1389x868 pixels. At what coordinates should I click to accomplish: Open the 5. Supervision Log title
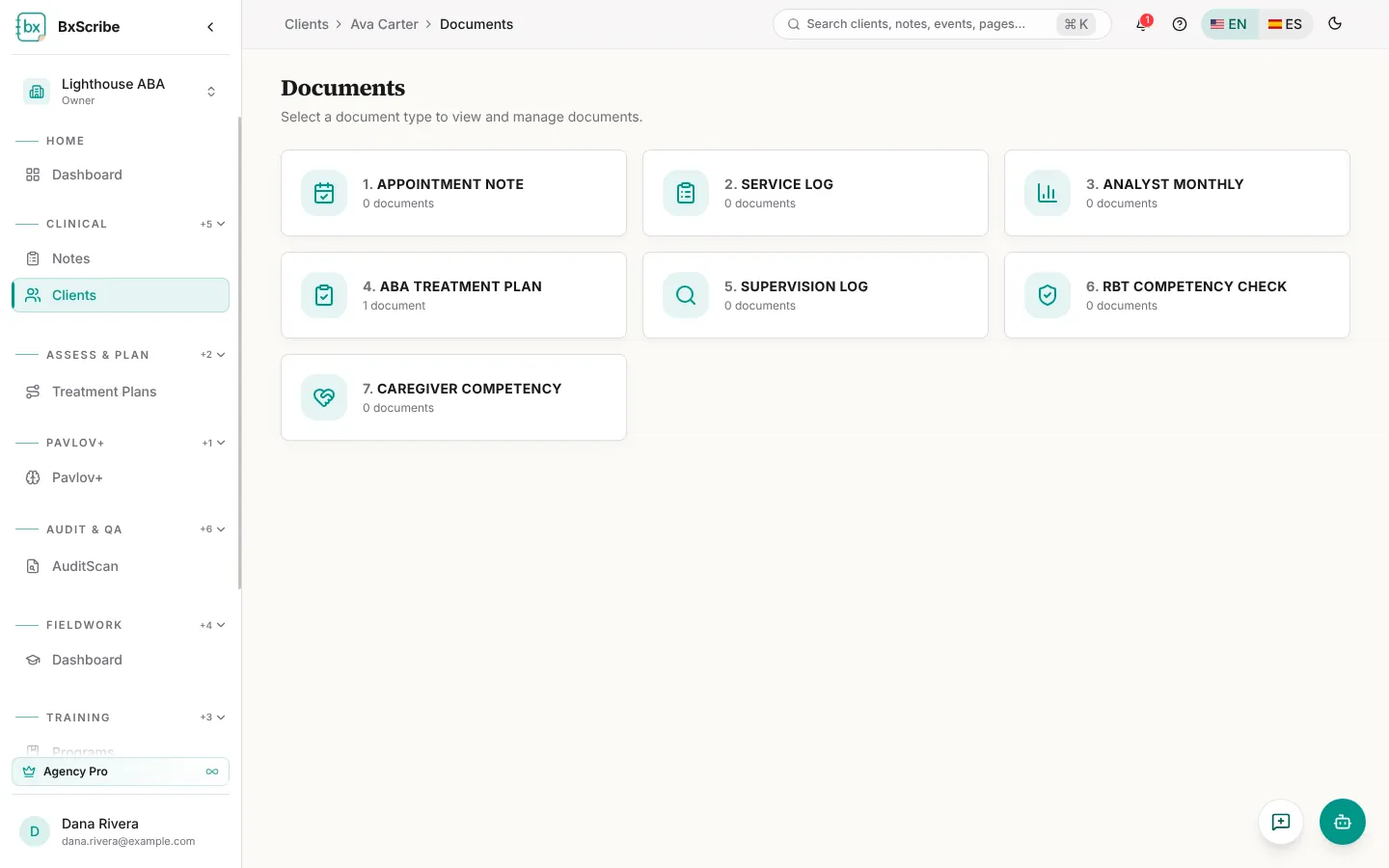click(796, 286)
